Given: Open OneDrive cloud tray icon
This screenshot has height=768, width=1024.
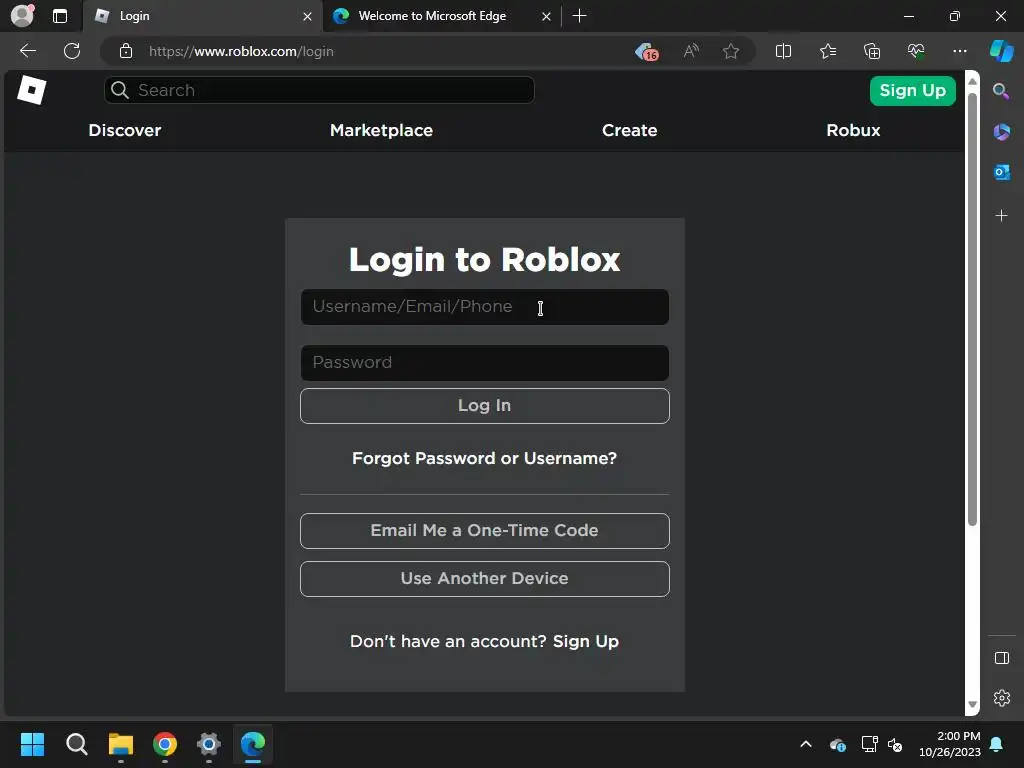Looking at the screenshot, I should [837, 744].
